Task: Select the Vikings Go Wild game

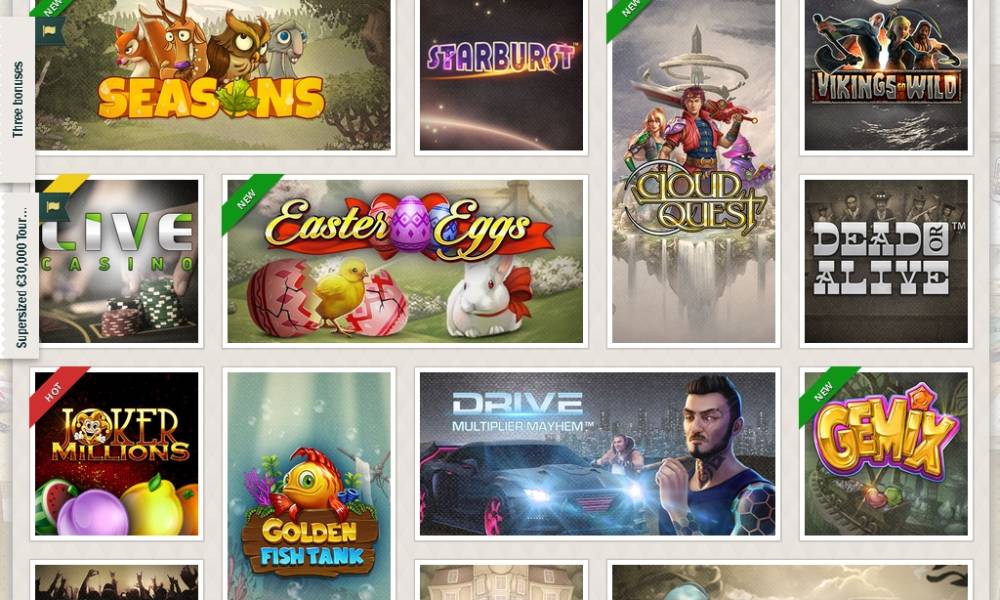Action: coord(886,75)
